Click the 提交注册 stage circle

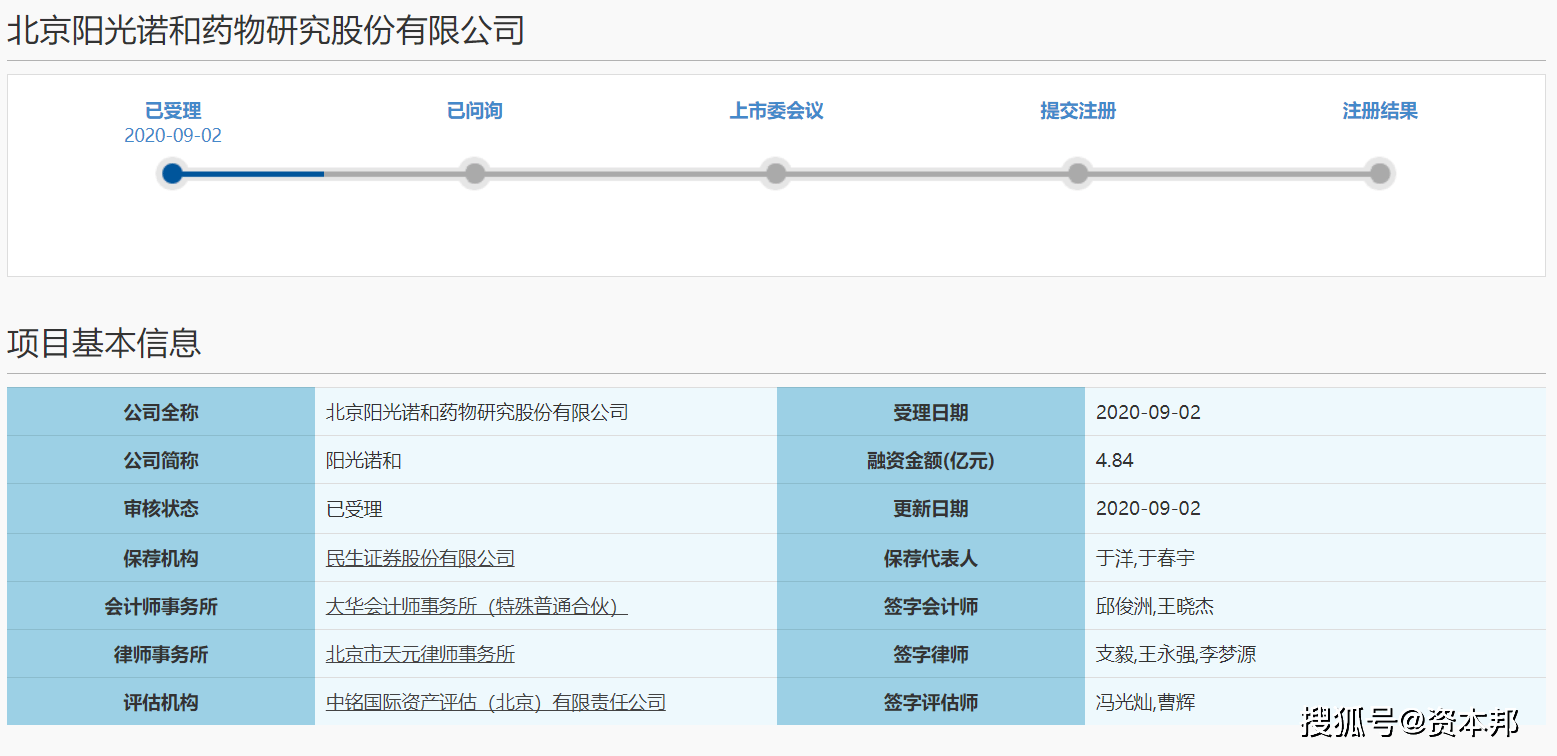pos(1077,173)
